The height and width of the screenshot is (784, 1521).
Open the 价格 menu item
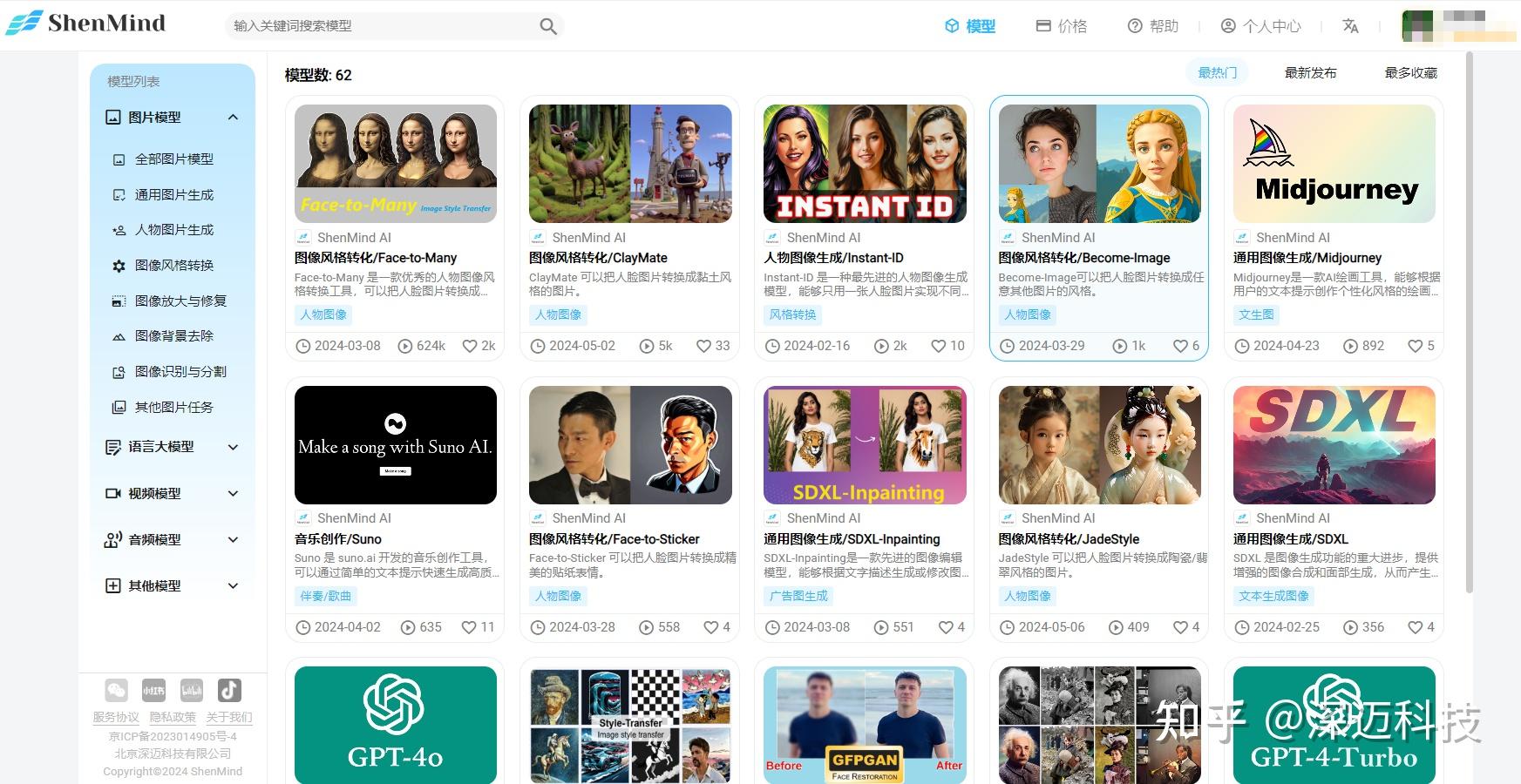(x=1062, y=26)
